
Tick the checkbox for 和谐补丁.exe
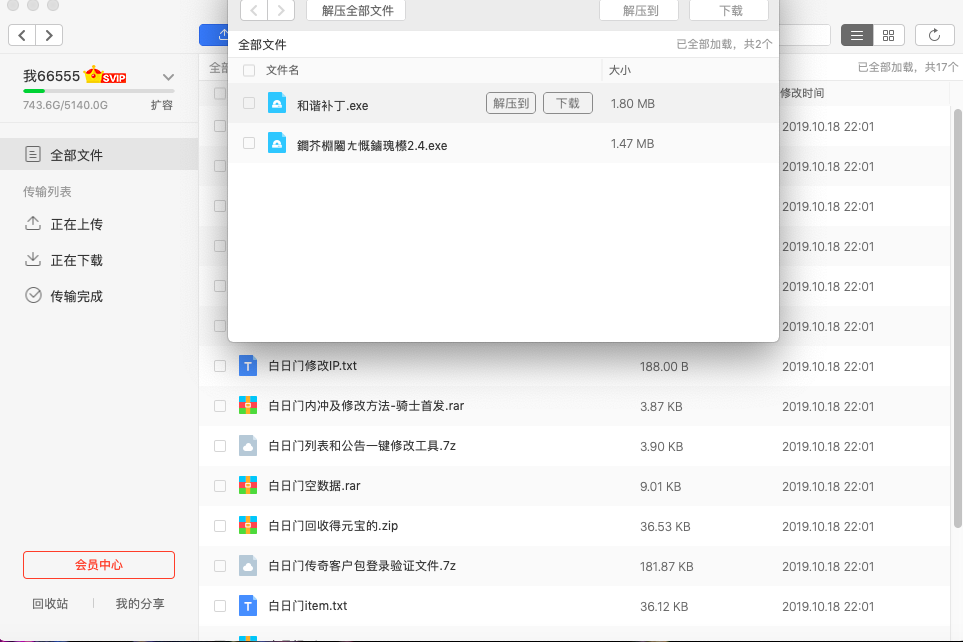click(249, 103)
